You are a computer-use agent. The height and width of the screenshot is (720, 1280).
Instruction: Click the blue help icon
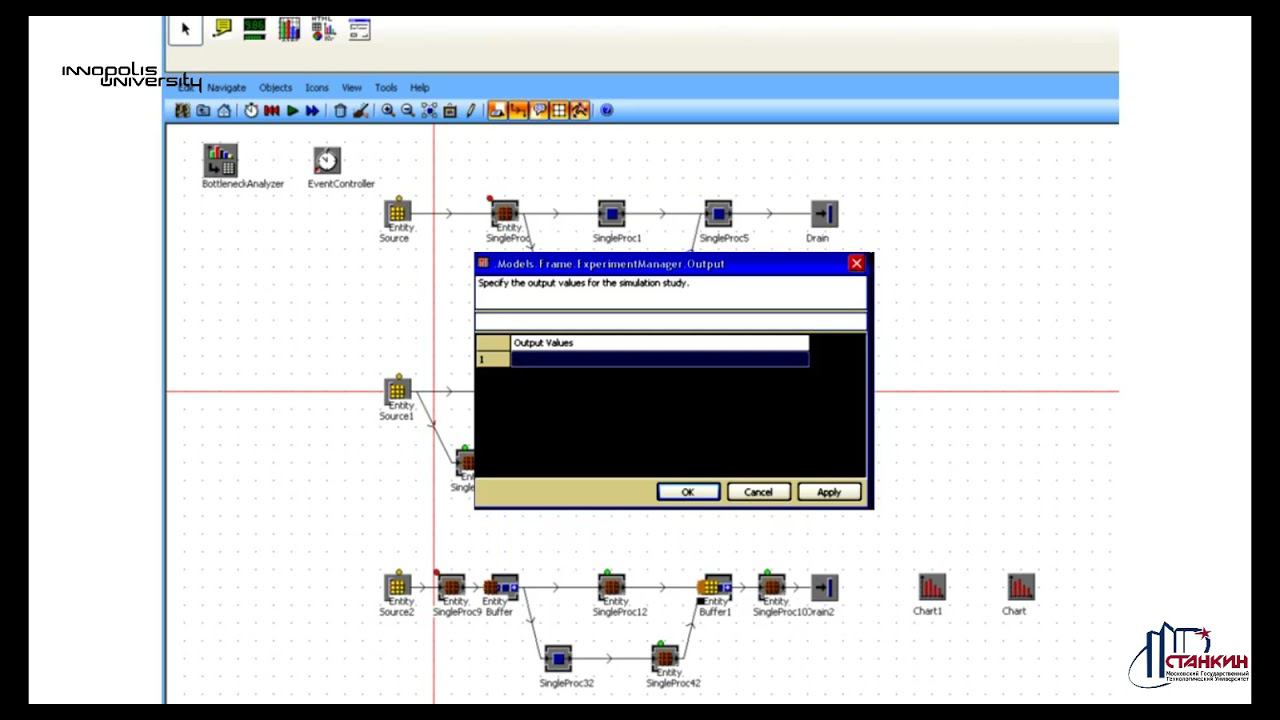[606, 111]
